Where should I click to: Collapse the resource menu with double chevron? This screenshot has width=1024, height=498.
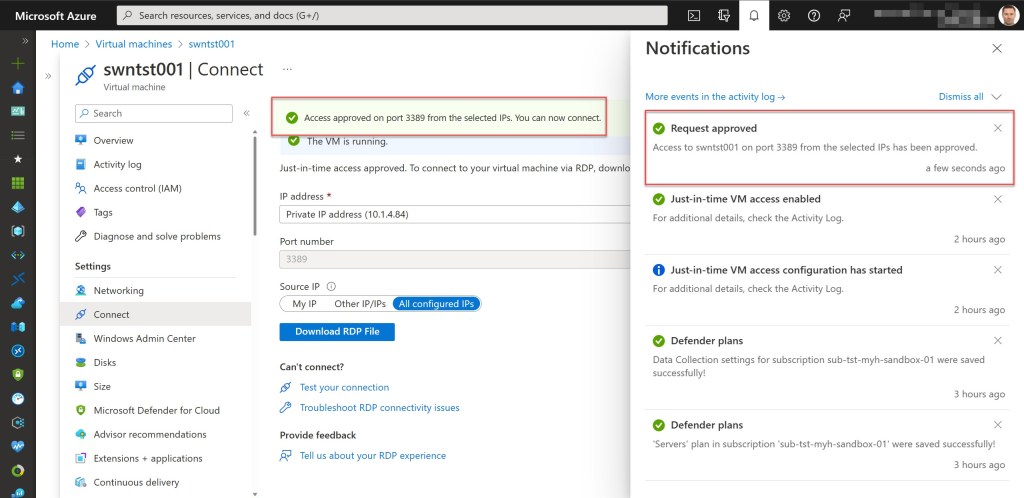click(246, 113)
